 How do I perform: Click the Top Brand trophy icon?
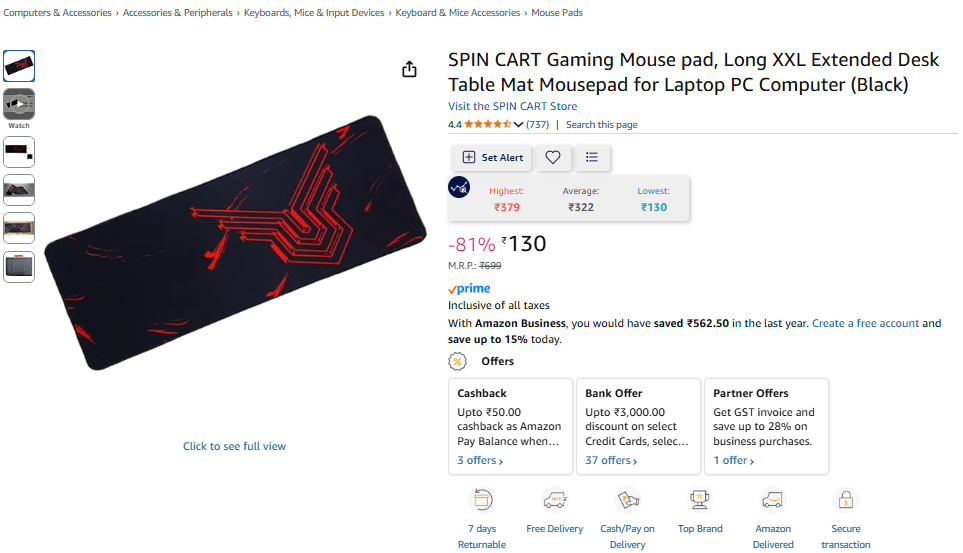click(700, 500)
